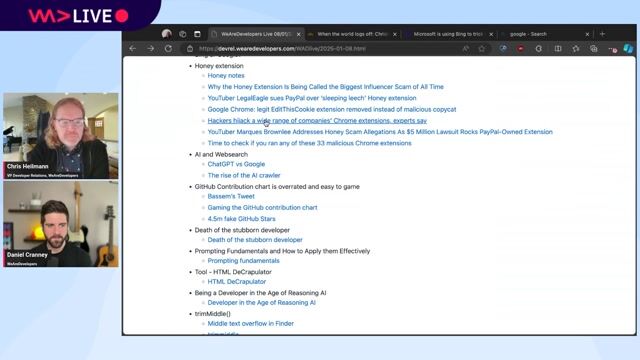Open 'YouTuber LegalEagle sues PayPal' link
The height and width of the screenshot is (360, 640).
pyautogui.click(x=312, y=98)
